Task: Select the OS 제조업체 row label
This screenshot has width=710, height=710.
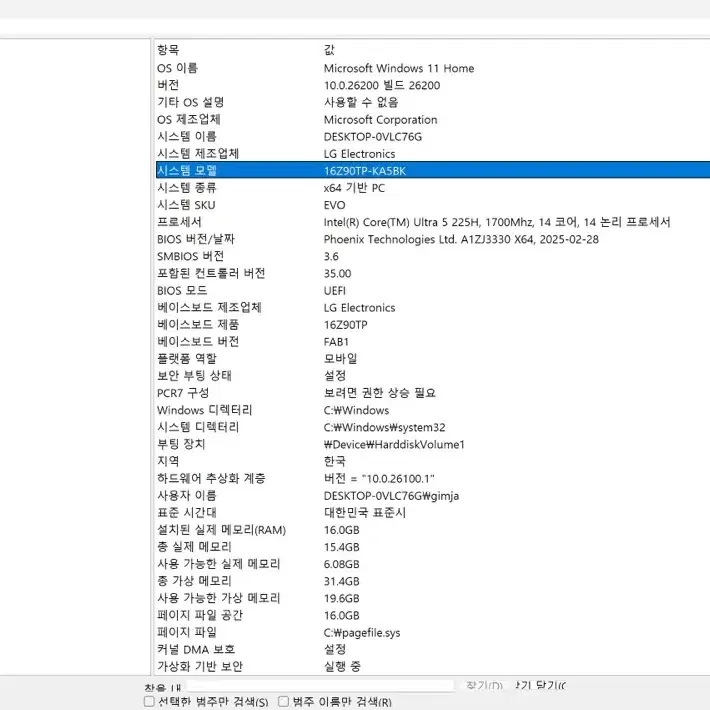Action: 188,120
